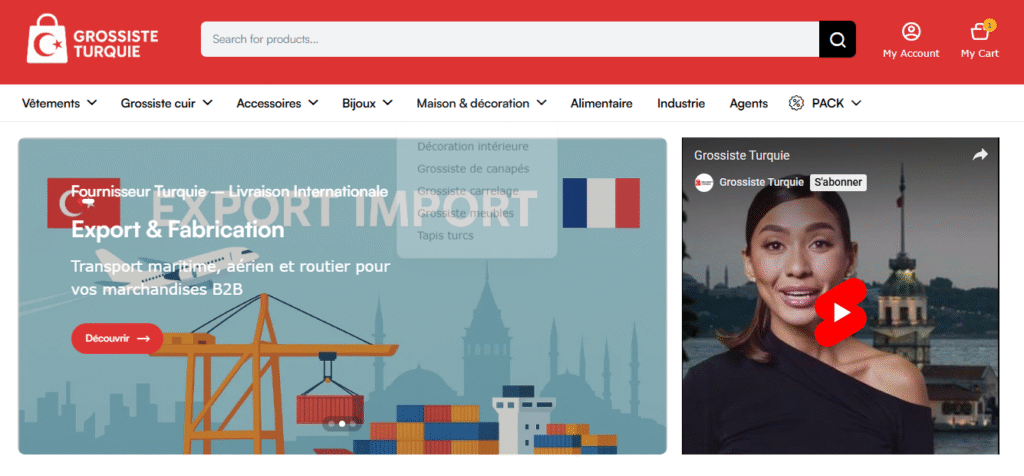Expand the Maison & décoration chevron
This screenshot has width=1024, height=476.
point(541,103)
